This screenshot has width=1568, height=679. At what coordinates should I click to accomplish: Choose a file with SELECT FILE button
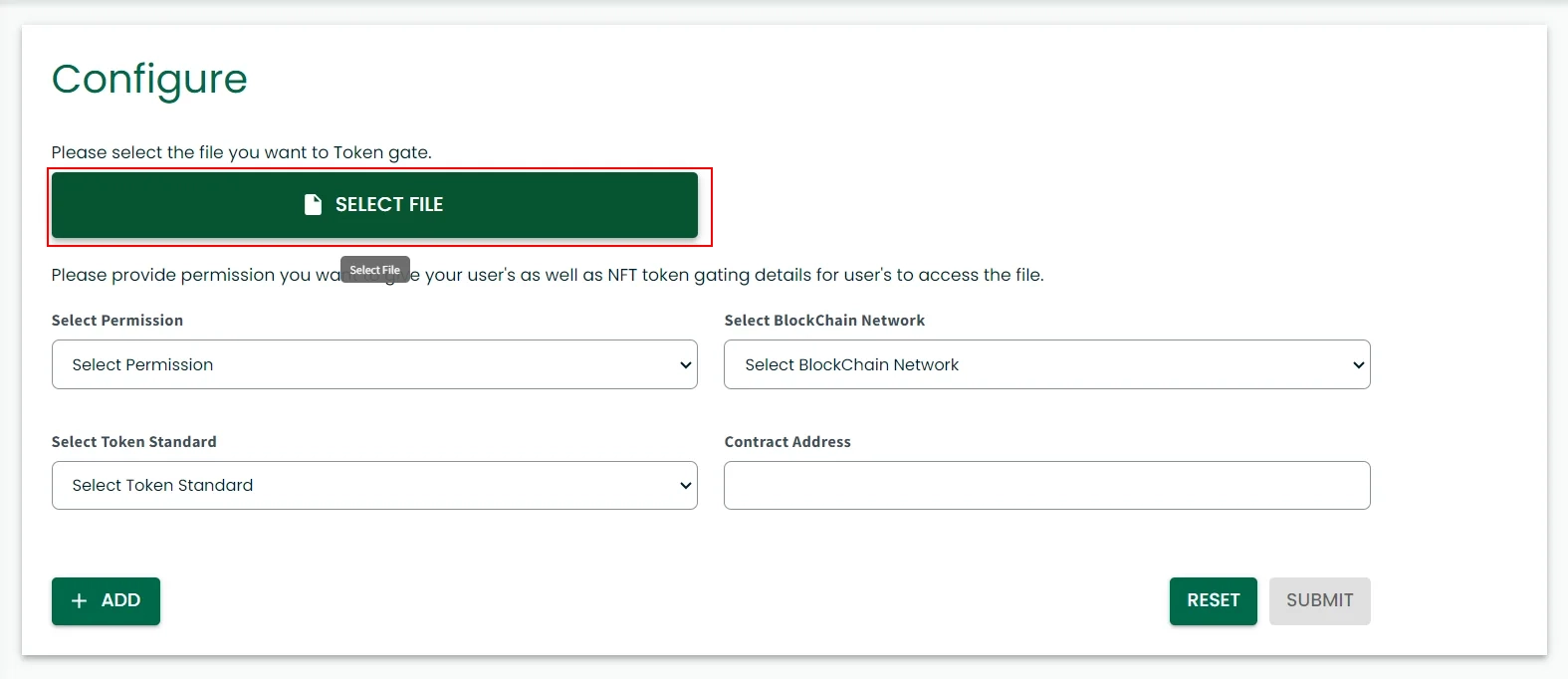coord(374,205)
